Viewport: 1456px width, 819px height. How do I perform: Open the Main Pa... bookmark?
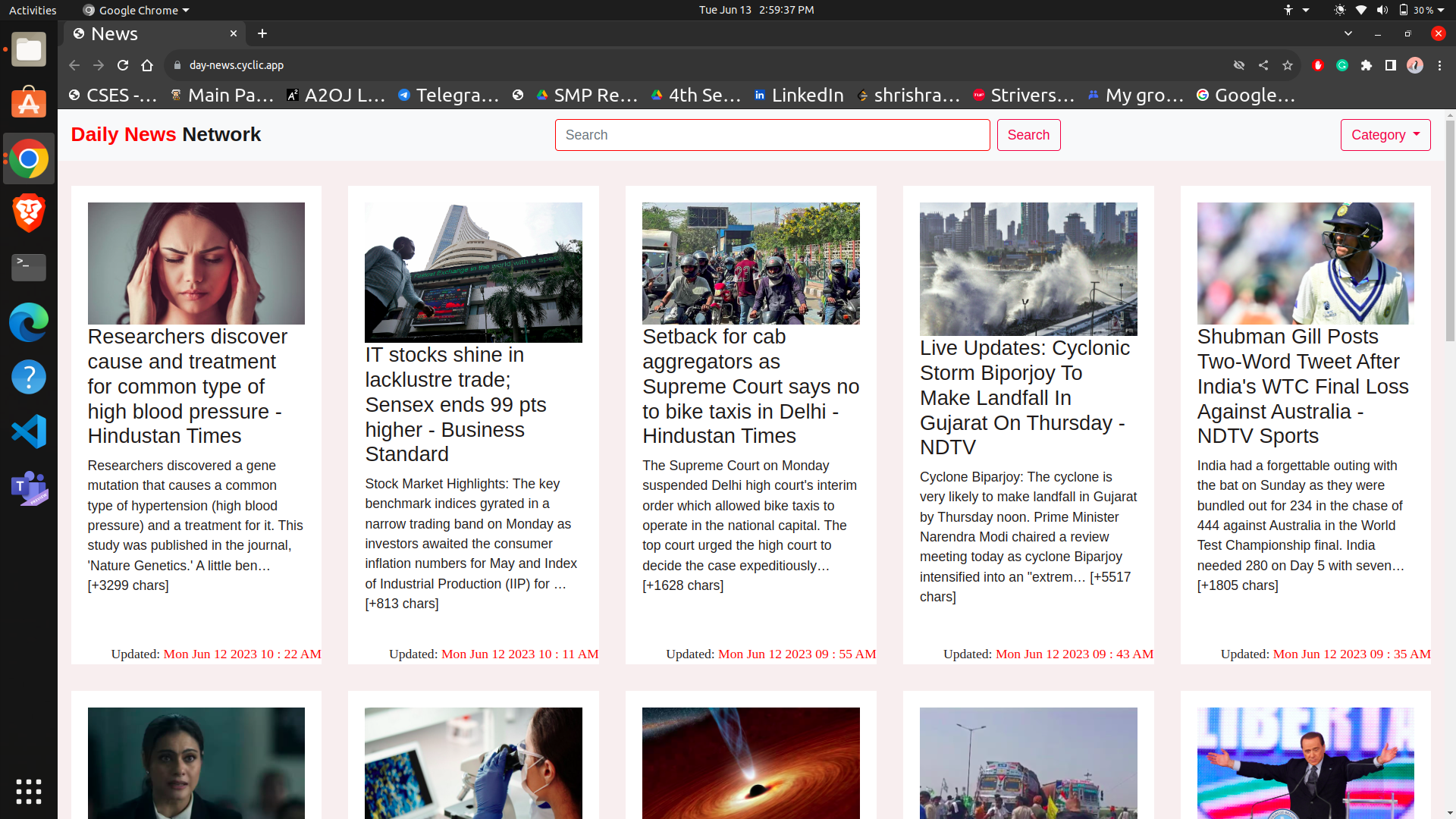[x=222, y=95]
